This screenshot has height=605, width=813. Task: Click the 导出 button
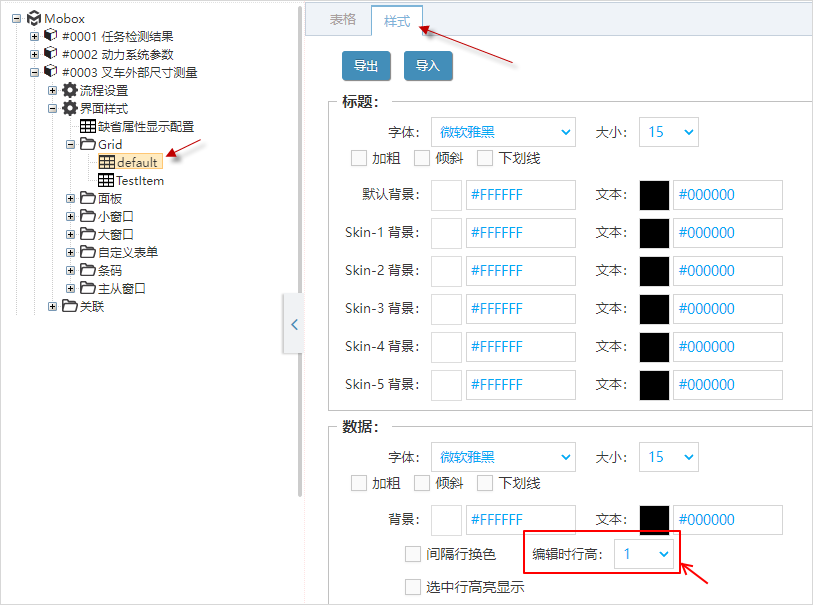(x=366, y=66)
